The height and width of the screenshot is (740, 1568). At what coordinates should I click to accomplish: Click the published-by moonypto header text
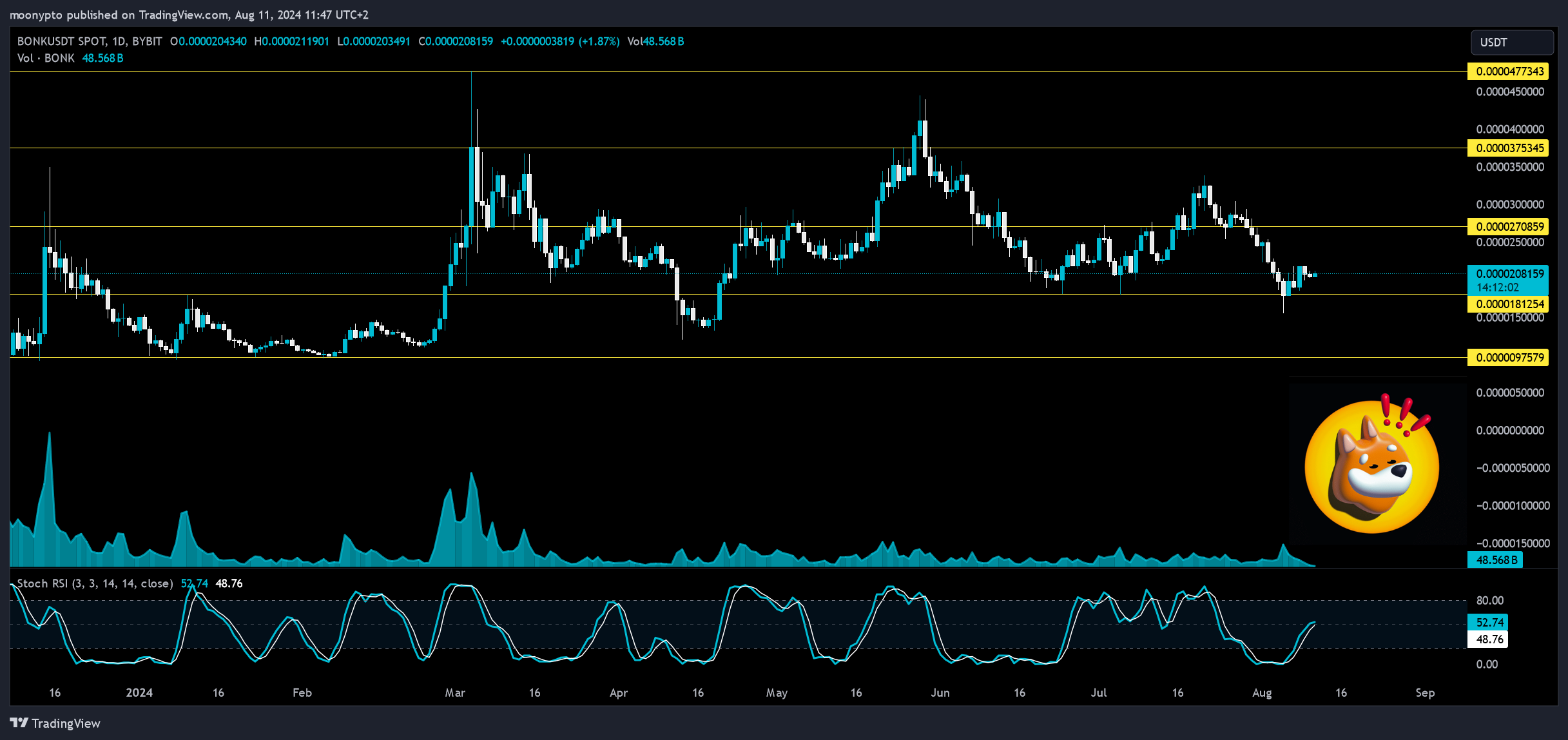pyautogui.click(x=188, y=15)
